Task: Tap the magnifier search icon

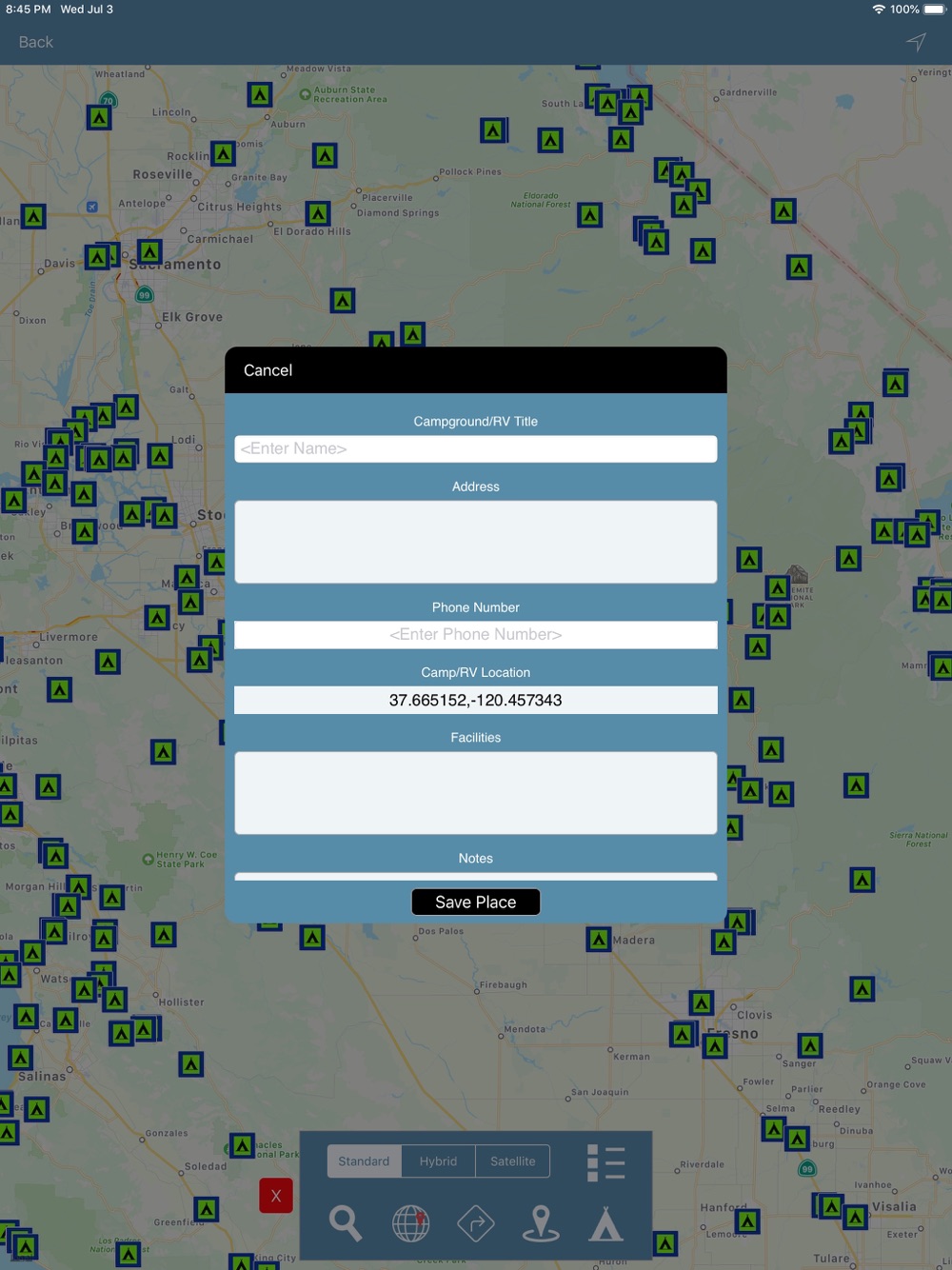Action: 346,1223
